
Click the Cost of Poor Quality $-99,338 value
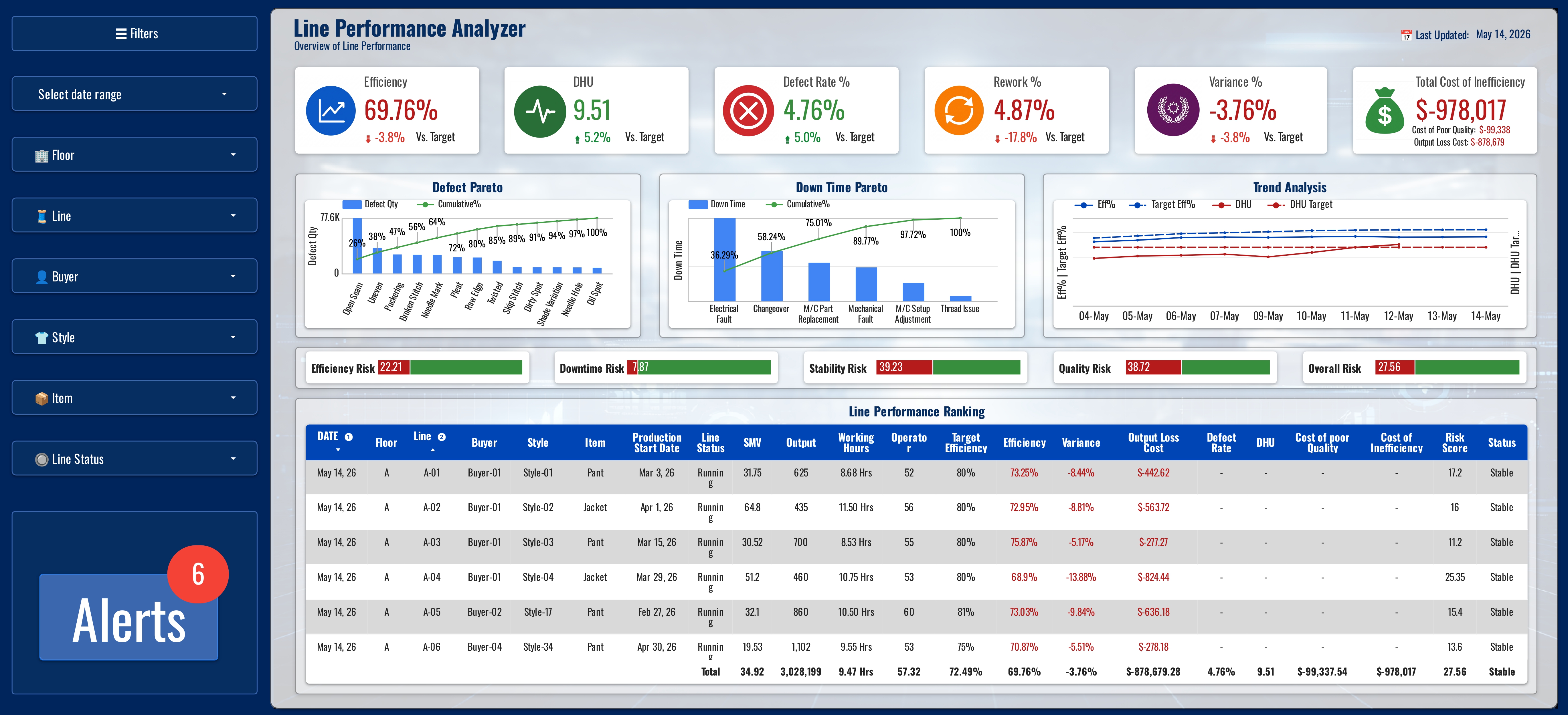coord(1494,130)
